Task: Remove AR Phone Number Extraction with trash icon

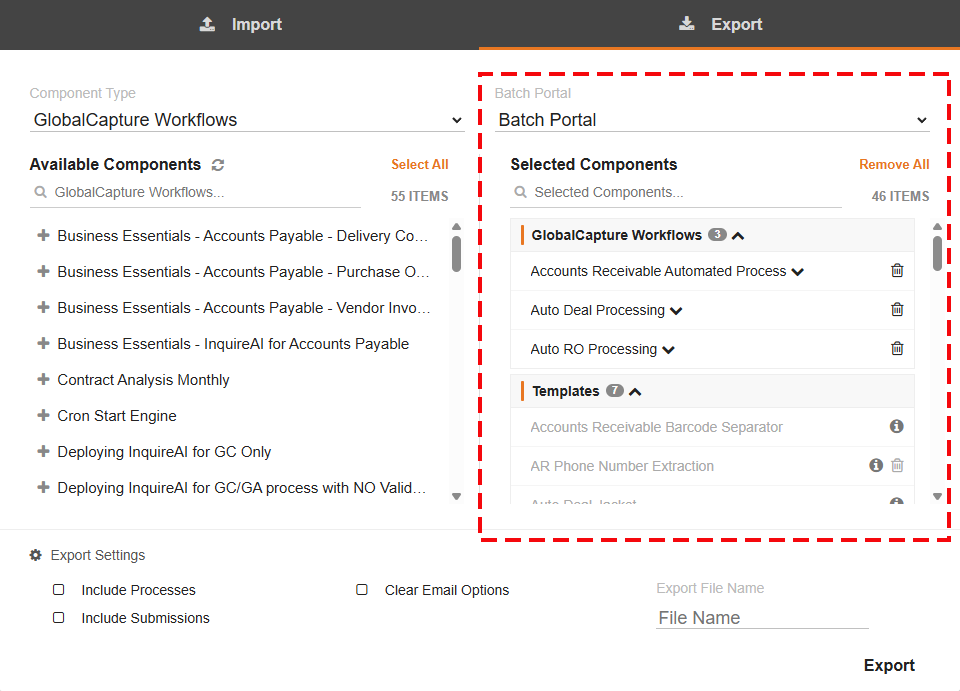Action: pyautogui.click(x=897, y=465)
